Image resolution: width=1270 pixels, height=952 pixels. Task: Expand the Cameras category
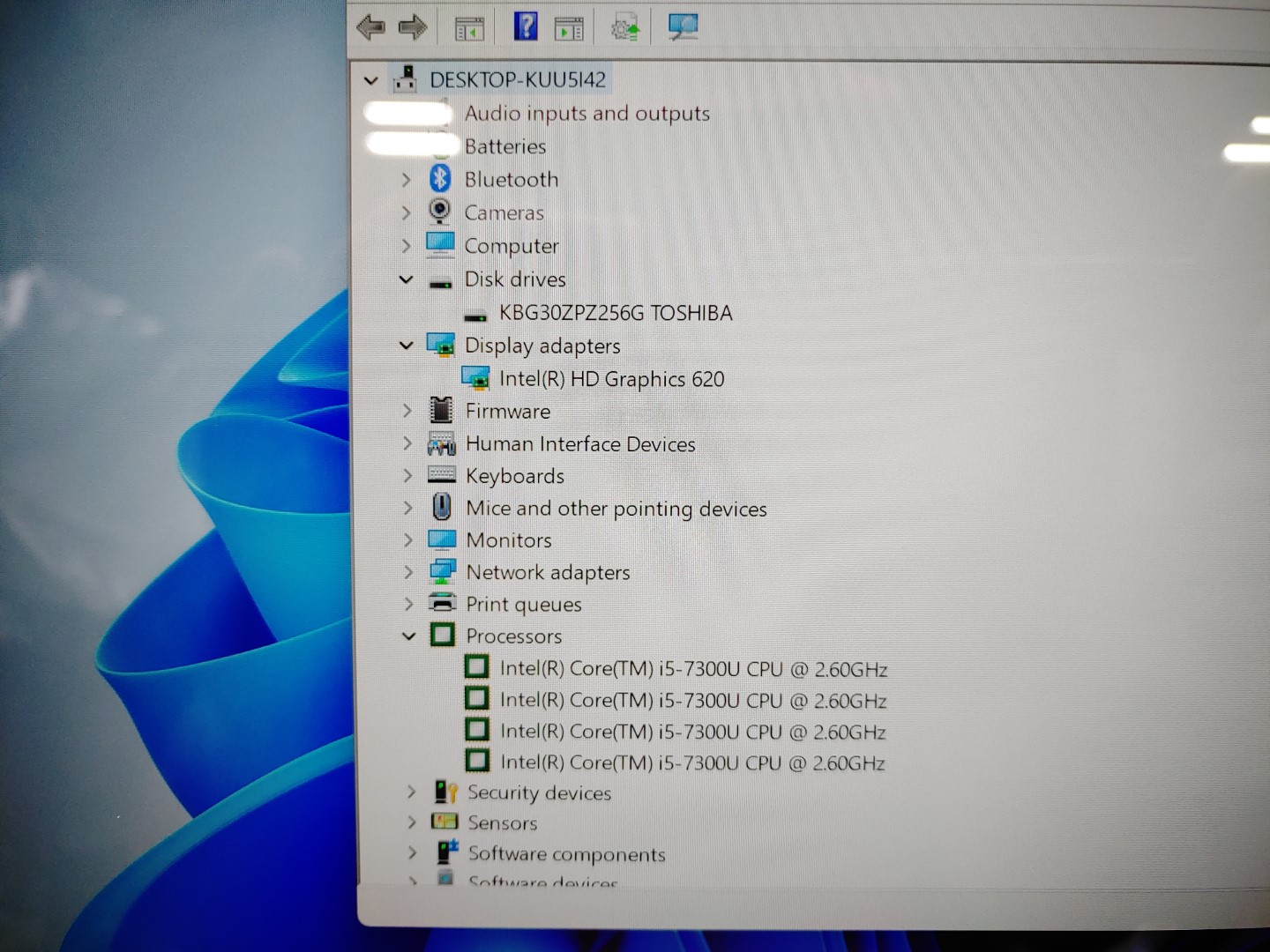tap(406, 213)
